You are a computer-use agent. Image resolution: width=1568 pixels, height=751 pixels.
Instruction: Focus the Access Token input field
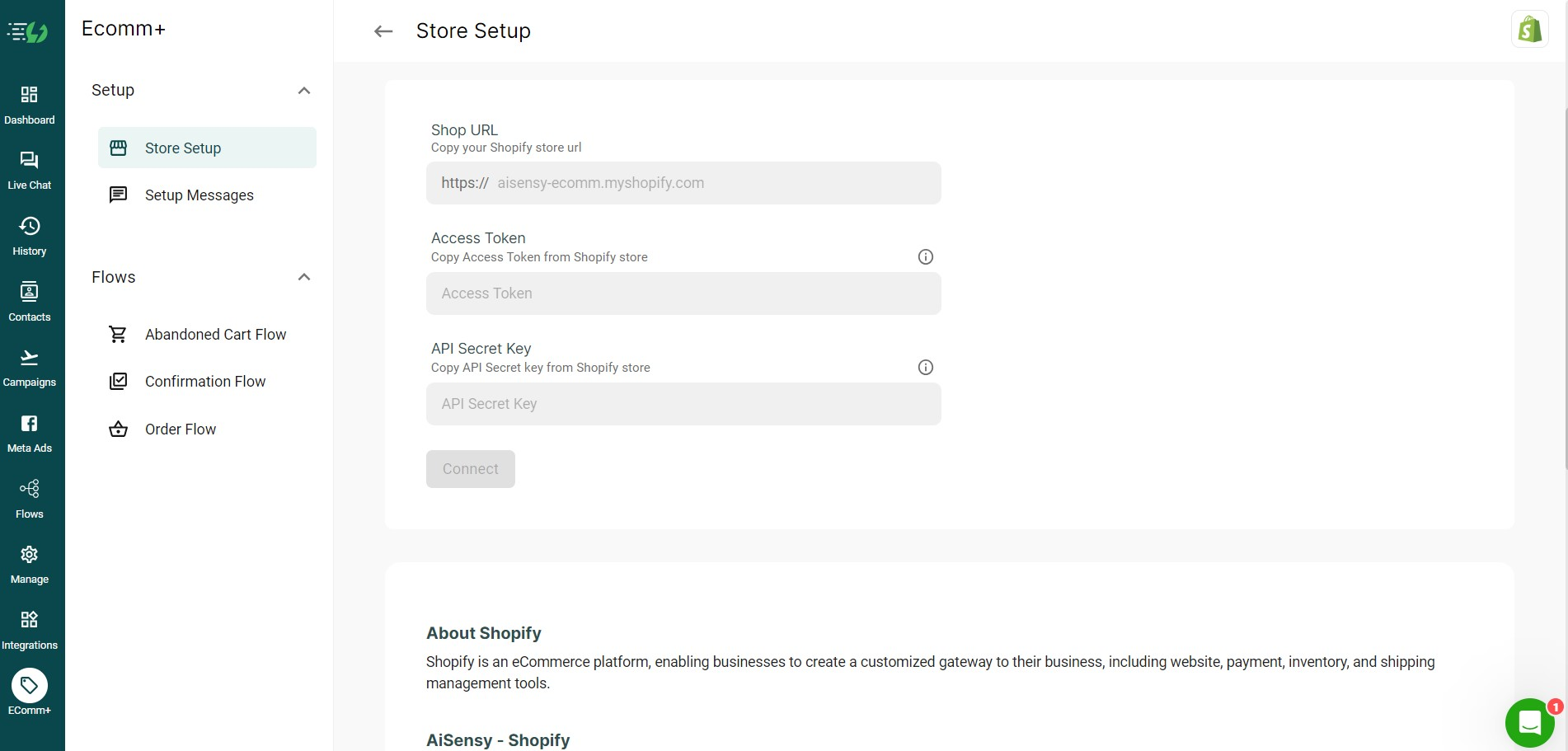pyautogui.click(x=683, y=293)
